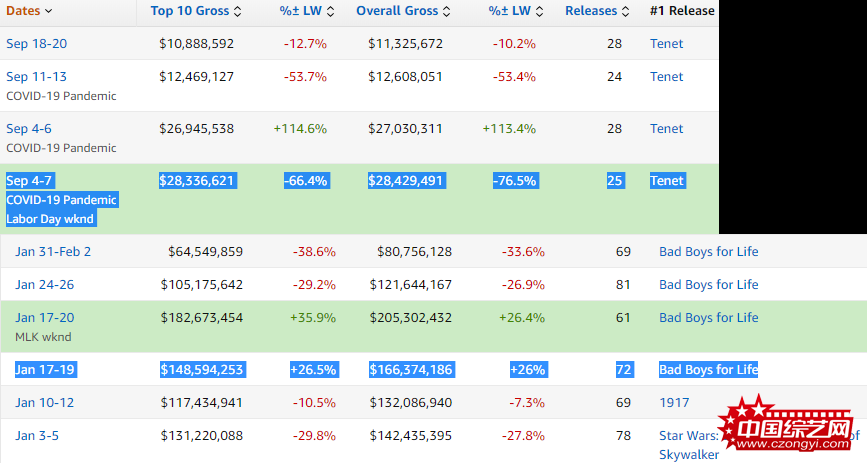Select the $205,302,432 Overall Gross value

click(410, 318)
